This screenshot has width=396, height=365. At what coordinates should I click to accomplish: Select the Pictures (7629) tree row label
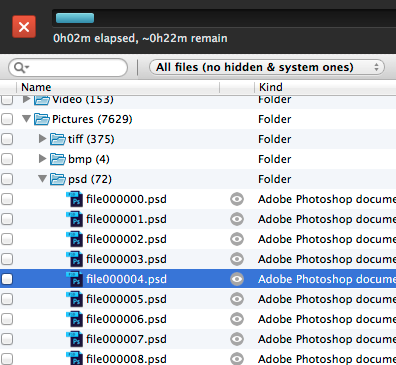pos(92,119)
